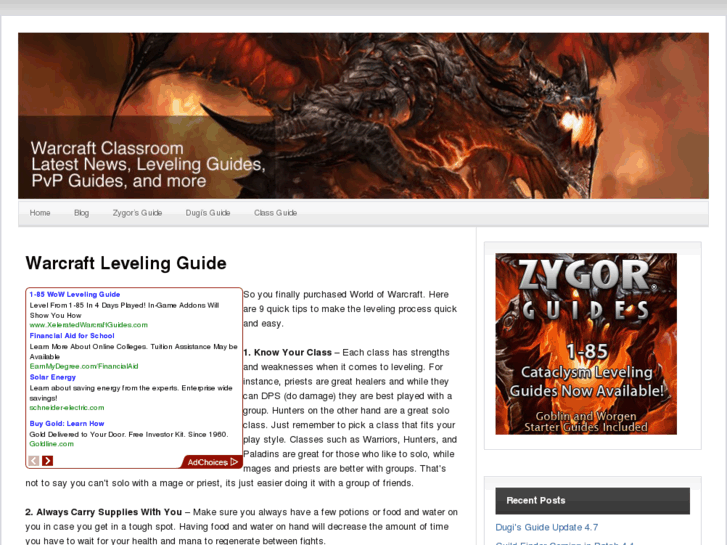Click the Zygor Guides 1-85 banner
Viewport: 727px width, 545px height.
pos(586,344)
